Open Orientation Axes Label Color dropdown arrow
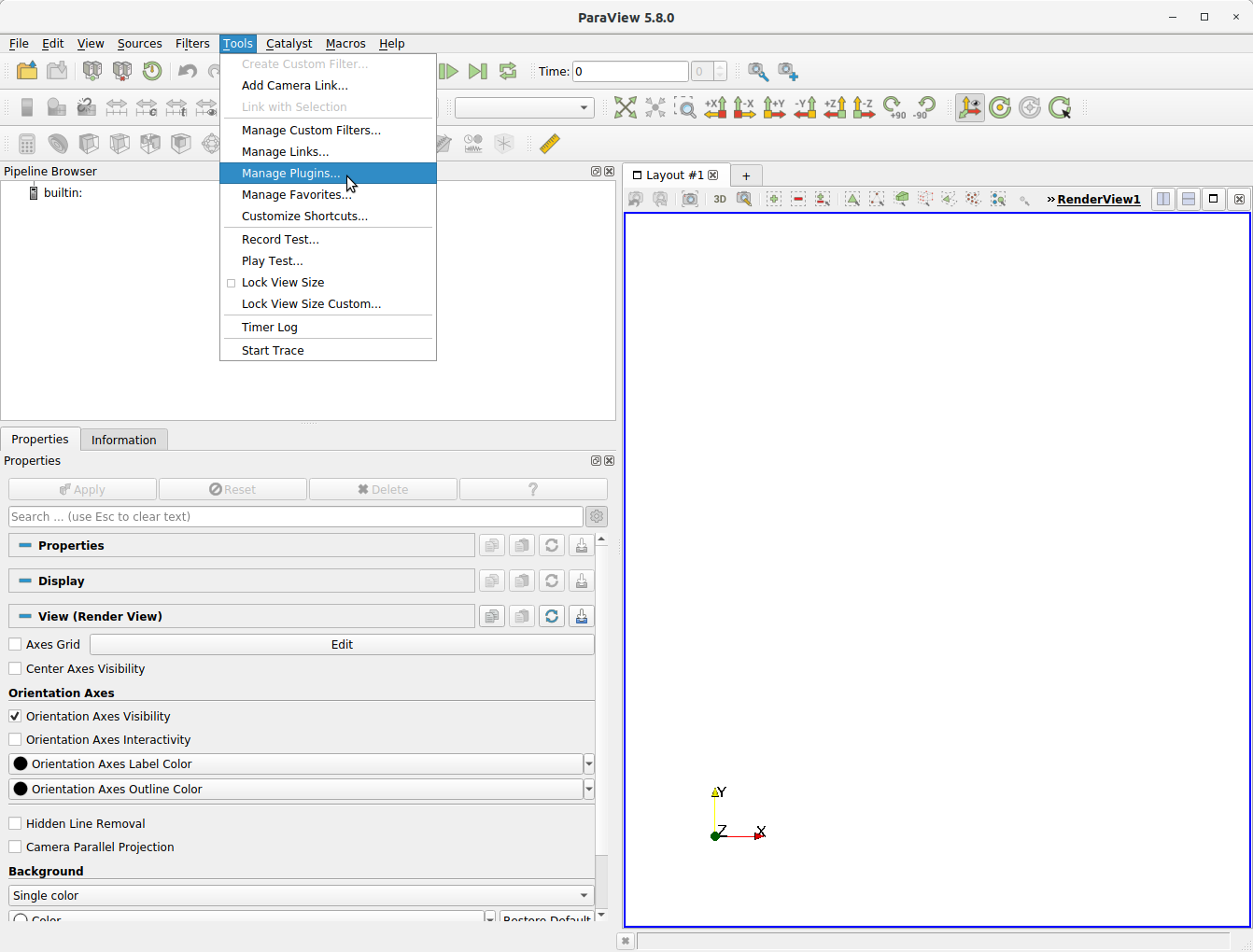Viewport: 1253px width, 952px height. coord(589,763)
